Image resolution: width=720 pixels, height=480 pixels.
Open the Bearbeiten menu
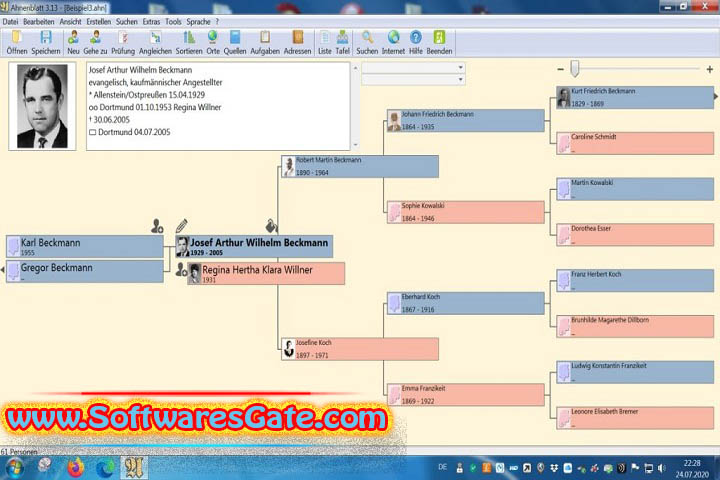click(x=39, y=22)
